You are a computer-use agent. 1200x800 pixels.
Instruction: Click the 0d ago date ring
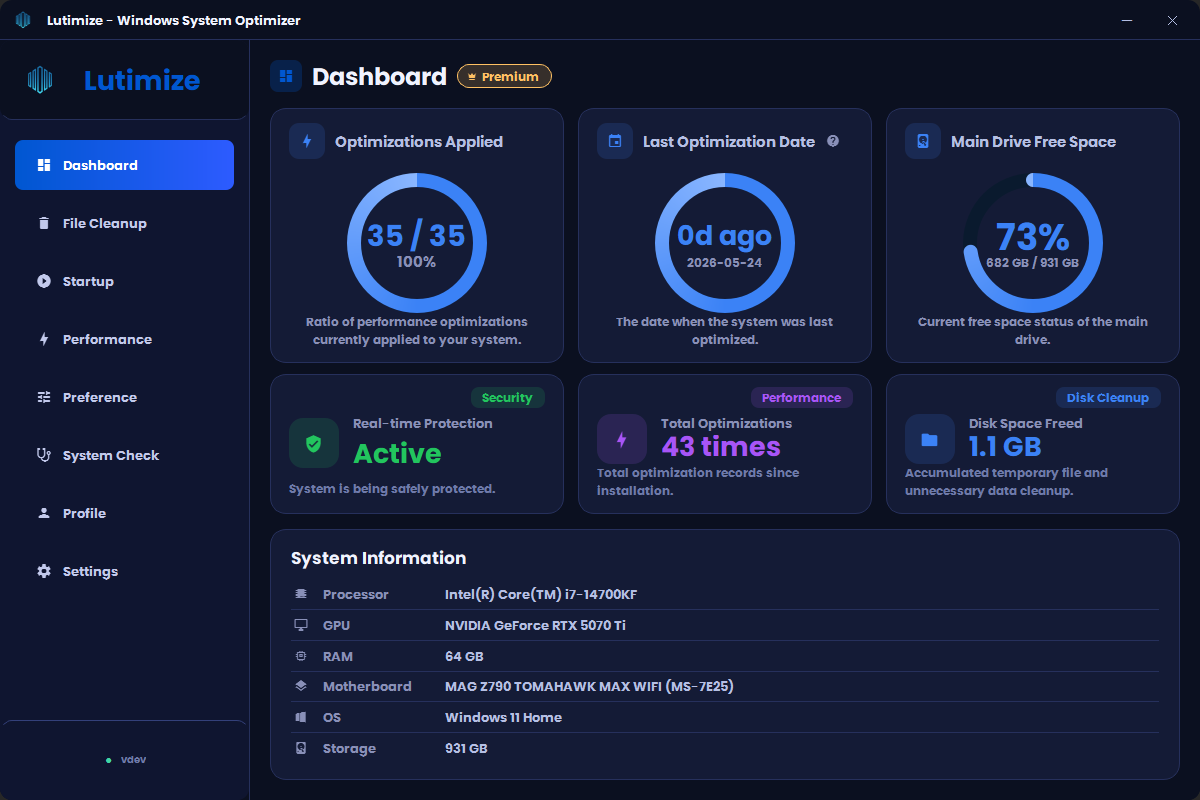tap(725, 243)
